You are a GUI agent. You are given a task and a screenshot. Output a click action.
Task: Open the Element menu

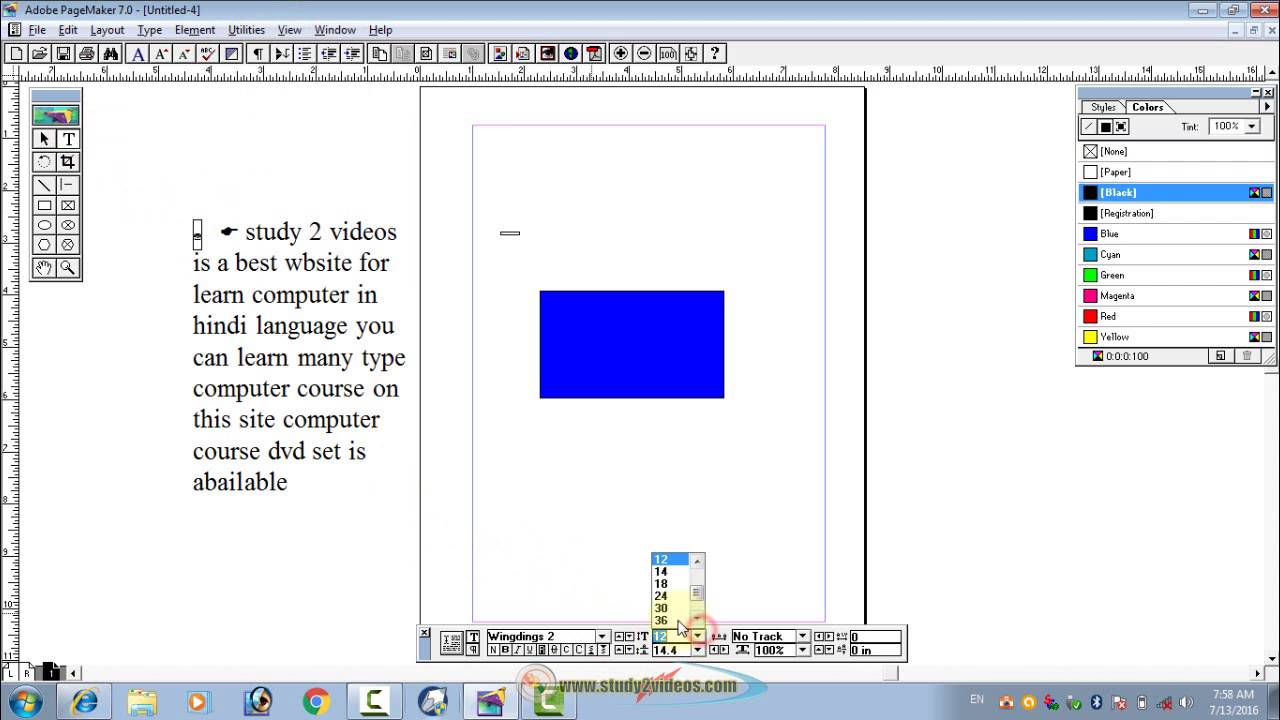[195, 30]
